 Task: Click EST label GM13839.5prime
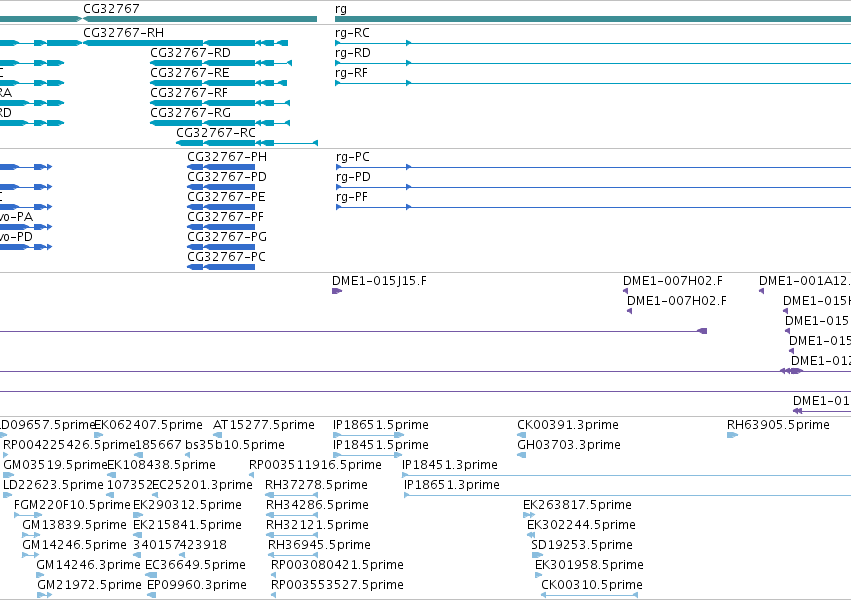(74, 525)
